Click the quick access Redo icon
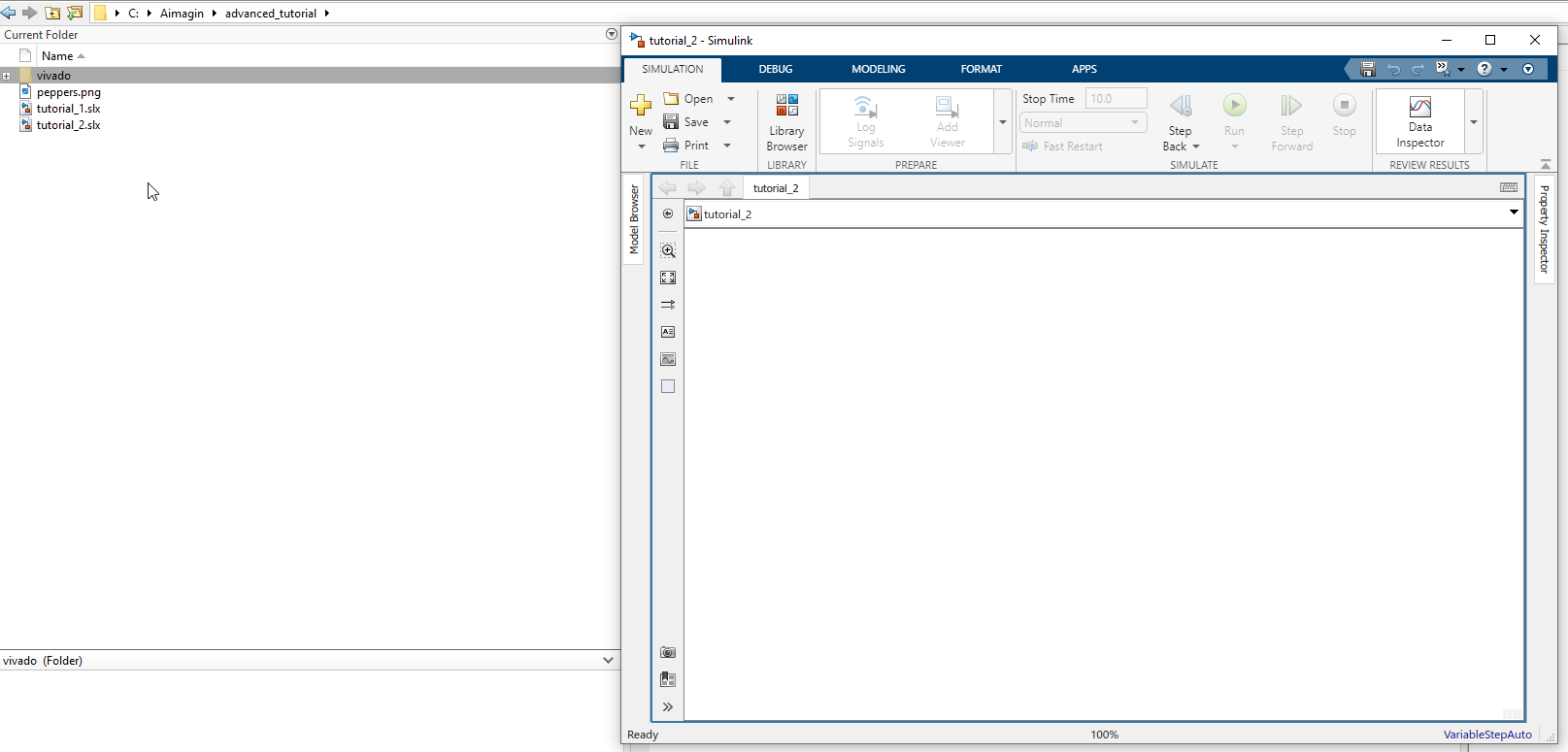Screen dimensions: 1568x752 point(1418,69)
